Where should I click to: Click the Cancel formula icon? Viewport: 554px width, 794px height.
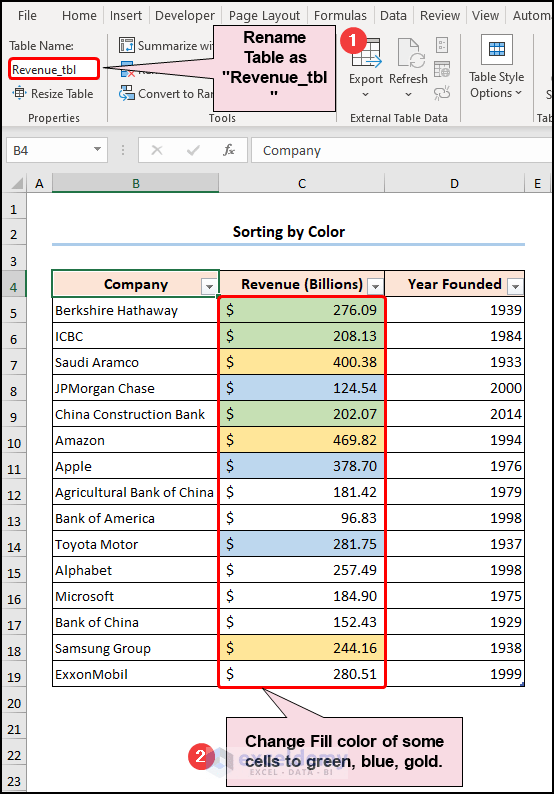(157, 150)
